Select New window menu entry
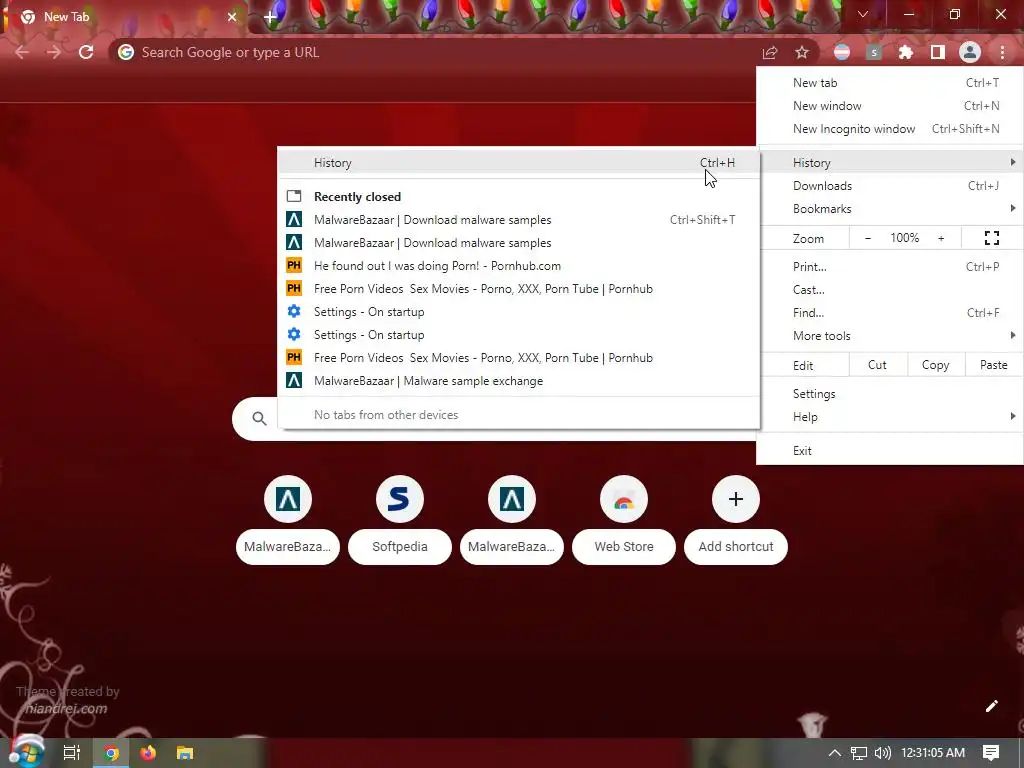 tap(890, 106)
